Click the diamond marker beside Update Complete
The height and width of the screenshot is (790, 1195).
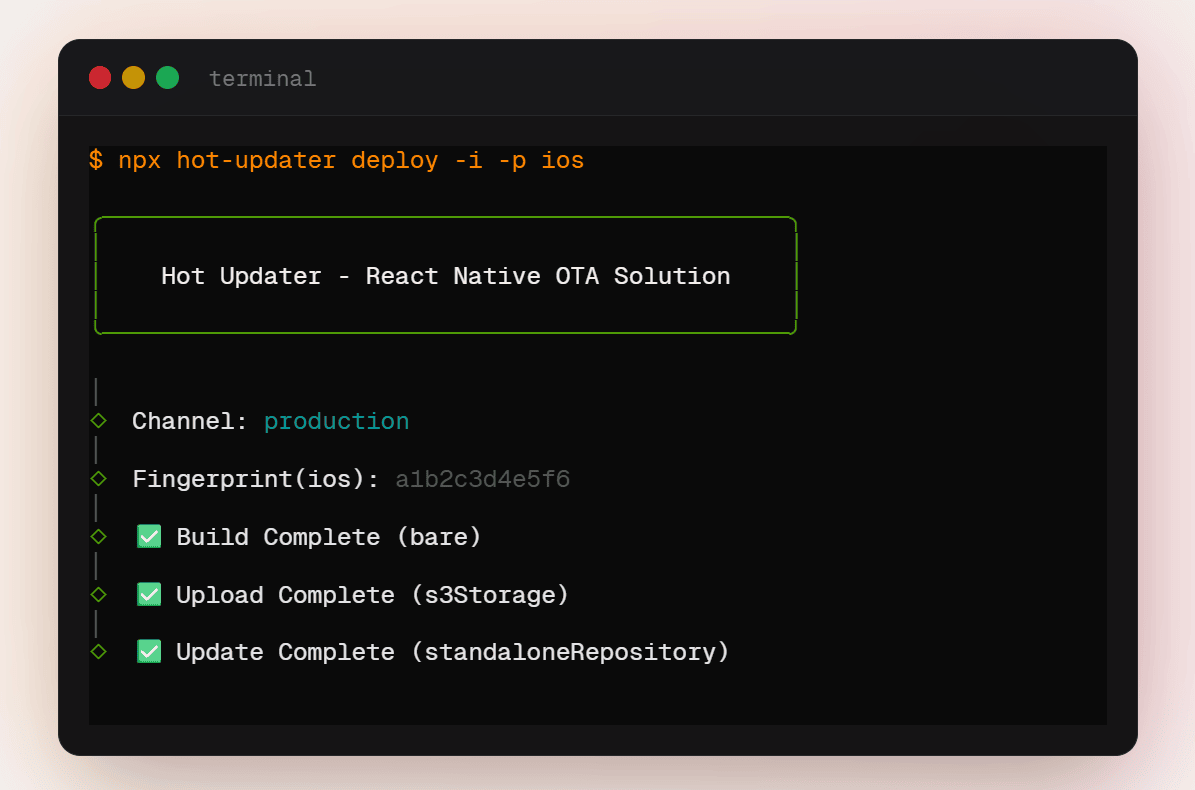(98, 651)
